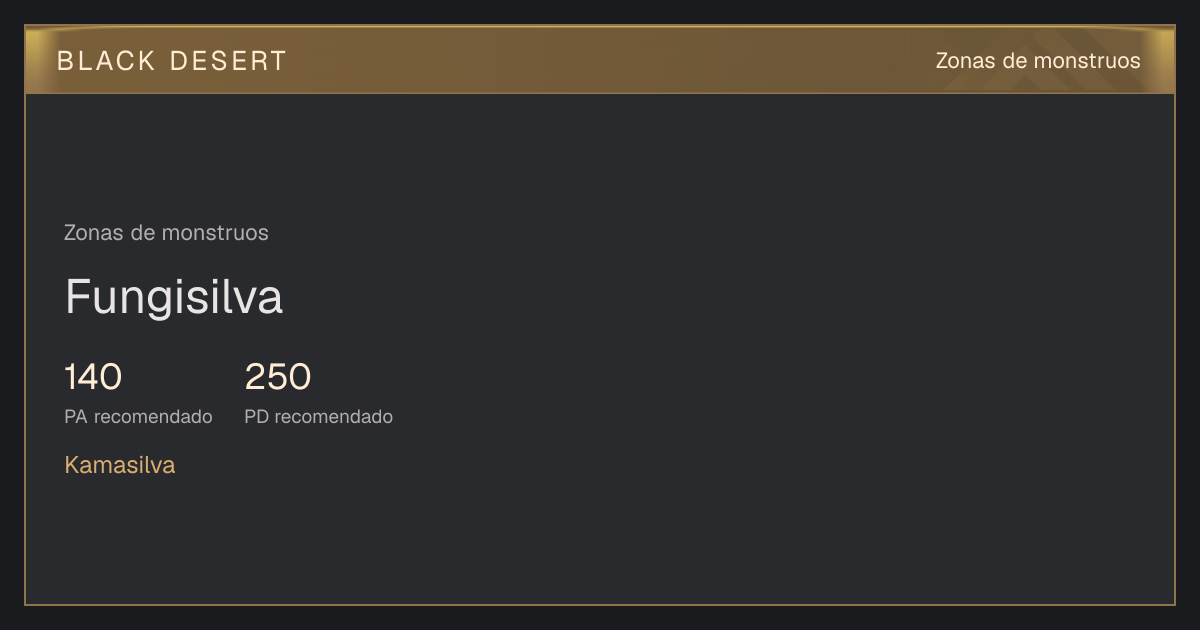Click the BLACK DESERT logo text
1200x630 pixels.
172,61
